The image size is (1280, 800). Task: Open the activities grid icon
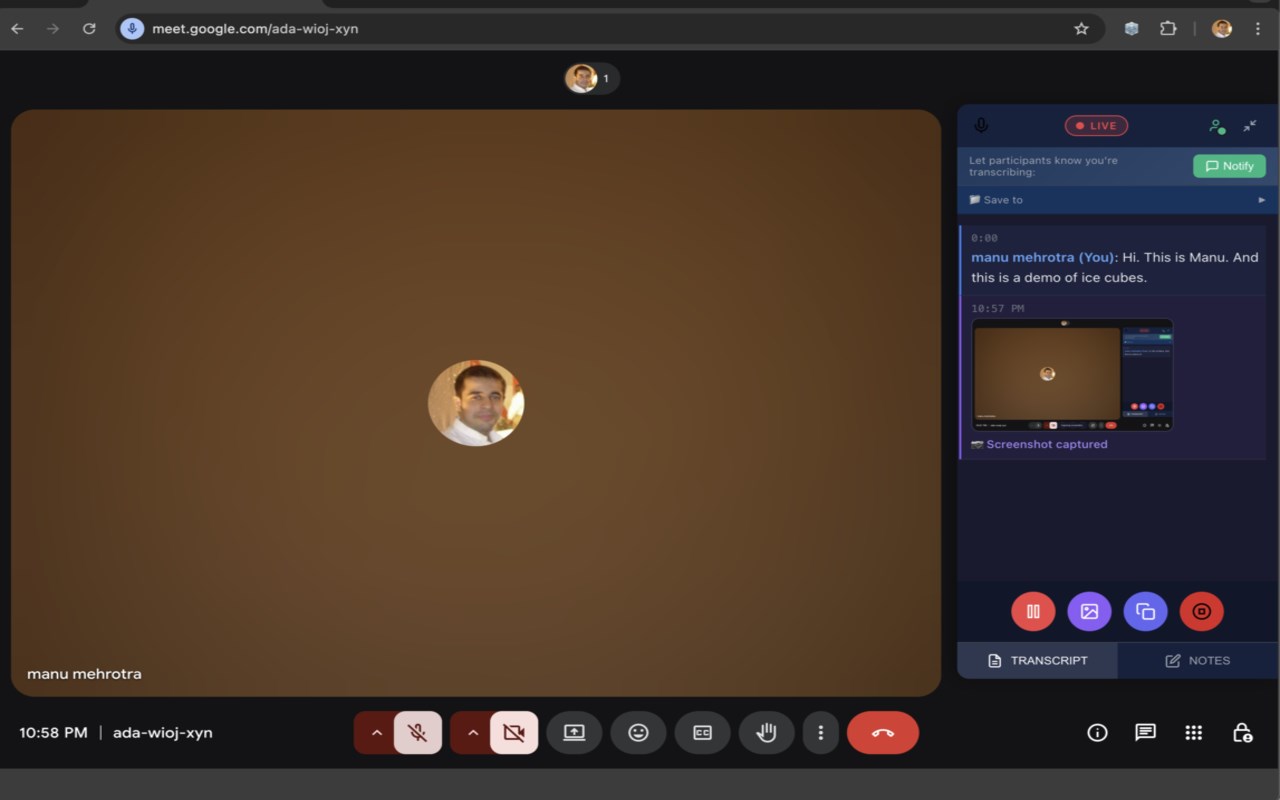pos(1193,733)
